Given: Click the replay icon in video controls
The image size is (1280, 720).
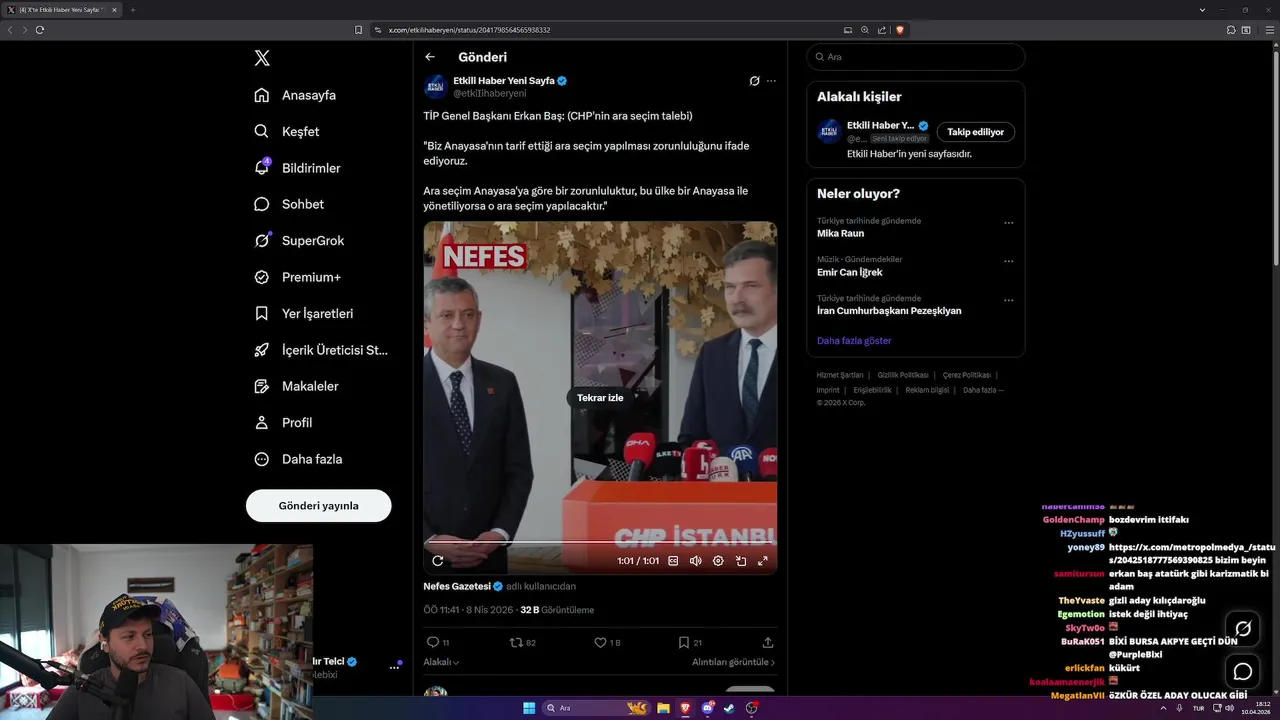Looking at the screenshot, I should (437, 561).
